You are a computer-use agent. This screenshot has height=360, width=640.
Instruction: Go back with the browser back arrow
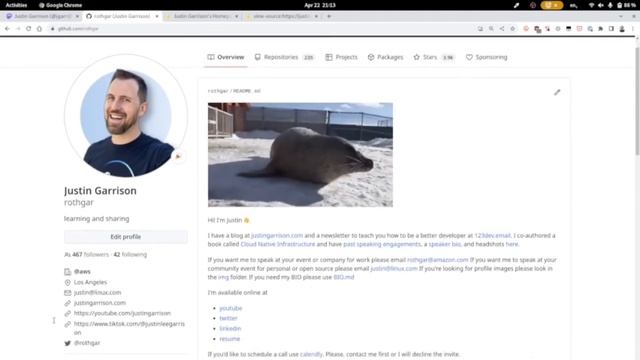point(7,29)
